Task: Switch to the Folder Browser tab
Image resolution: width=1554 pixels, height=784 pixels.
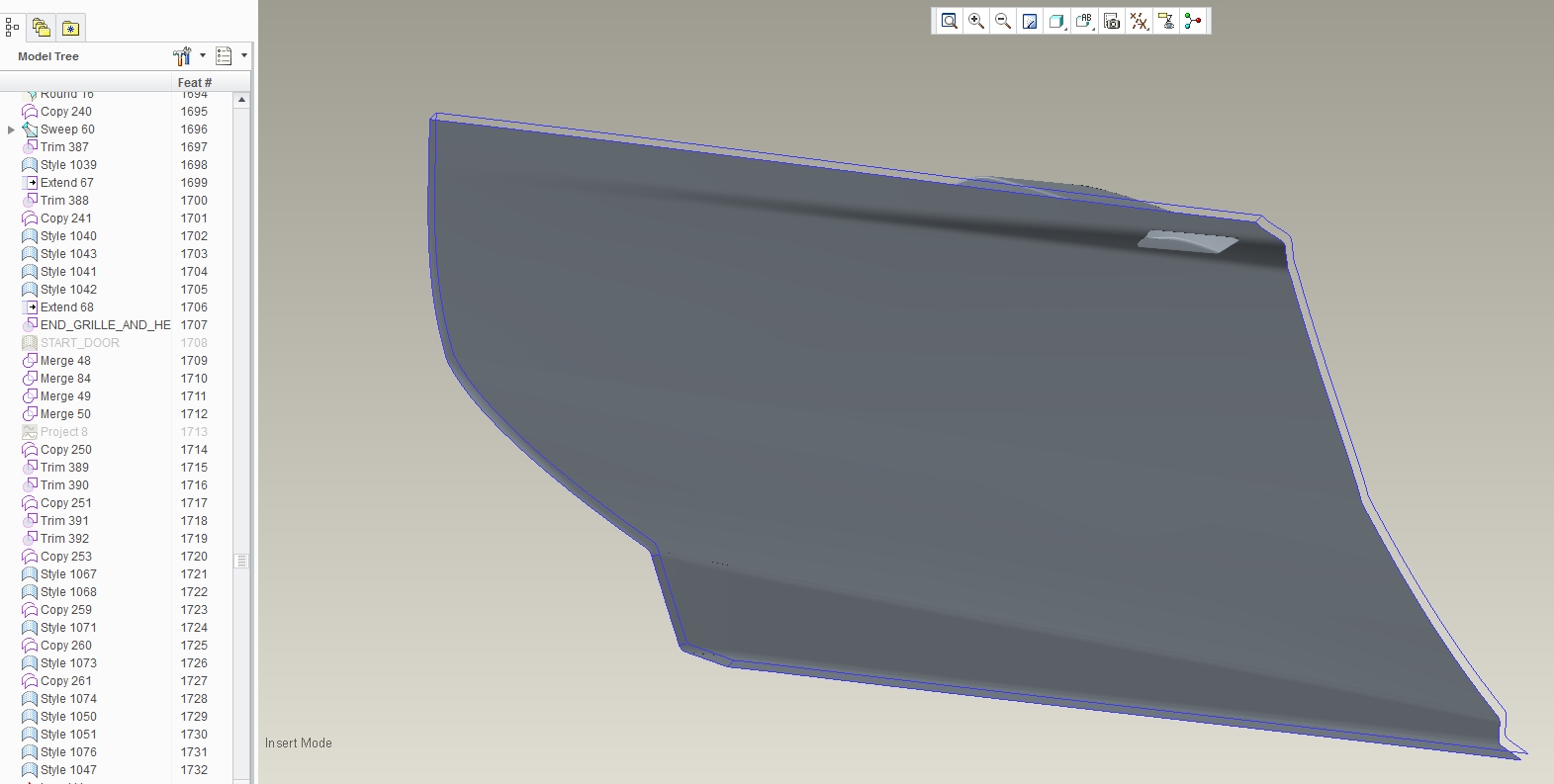Action: tap(41, 28)
